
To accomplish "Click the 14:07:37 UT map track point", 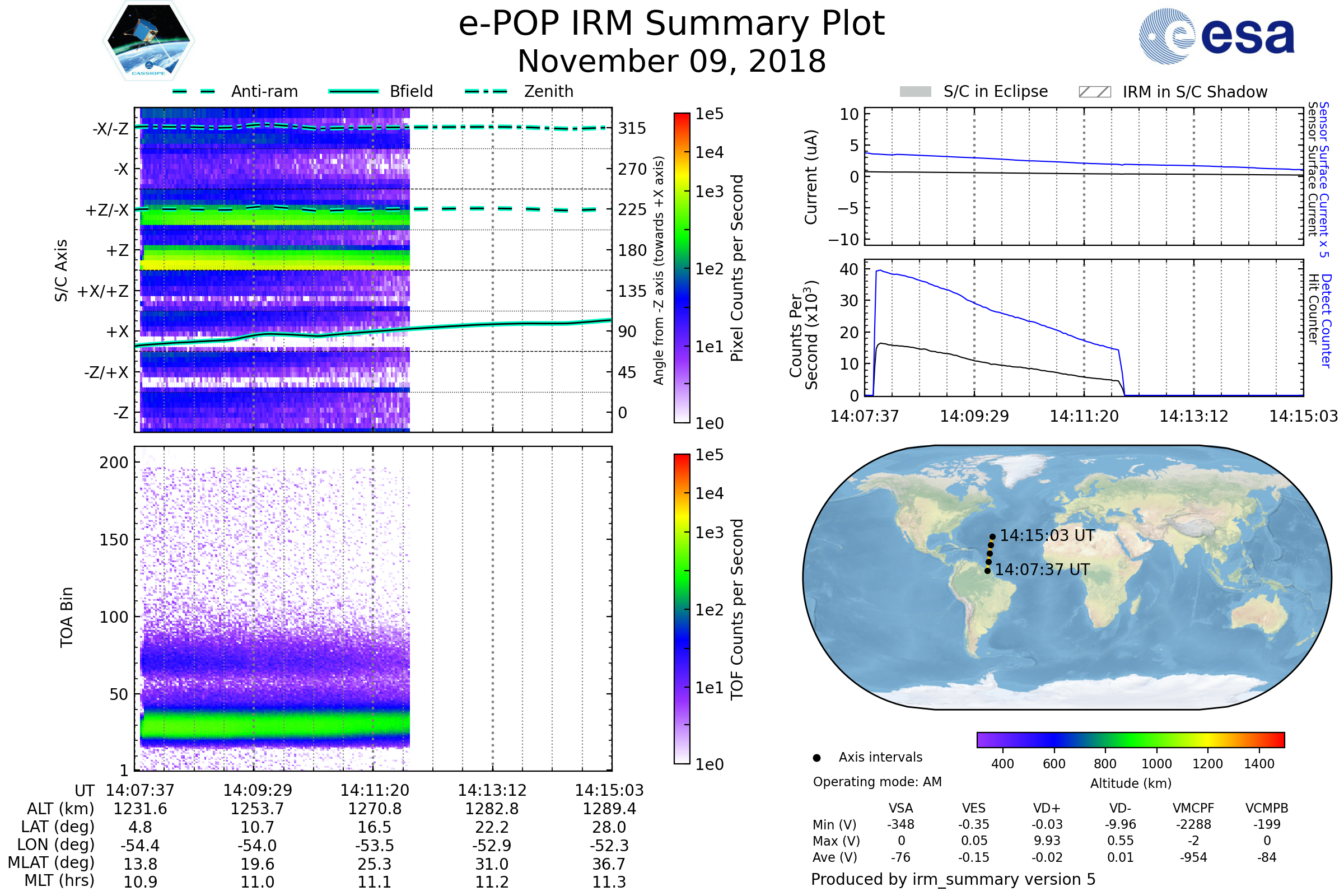I will tap(987, 571).
